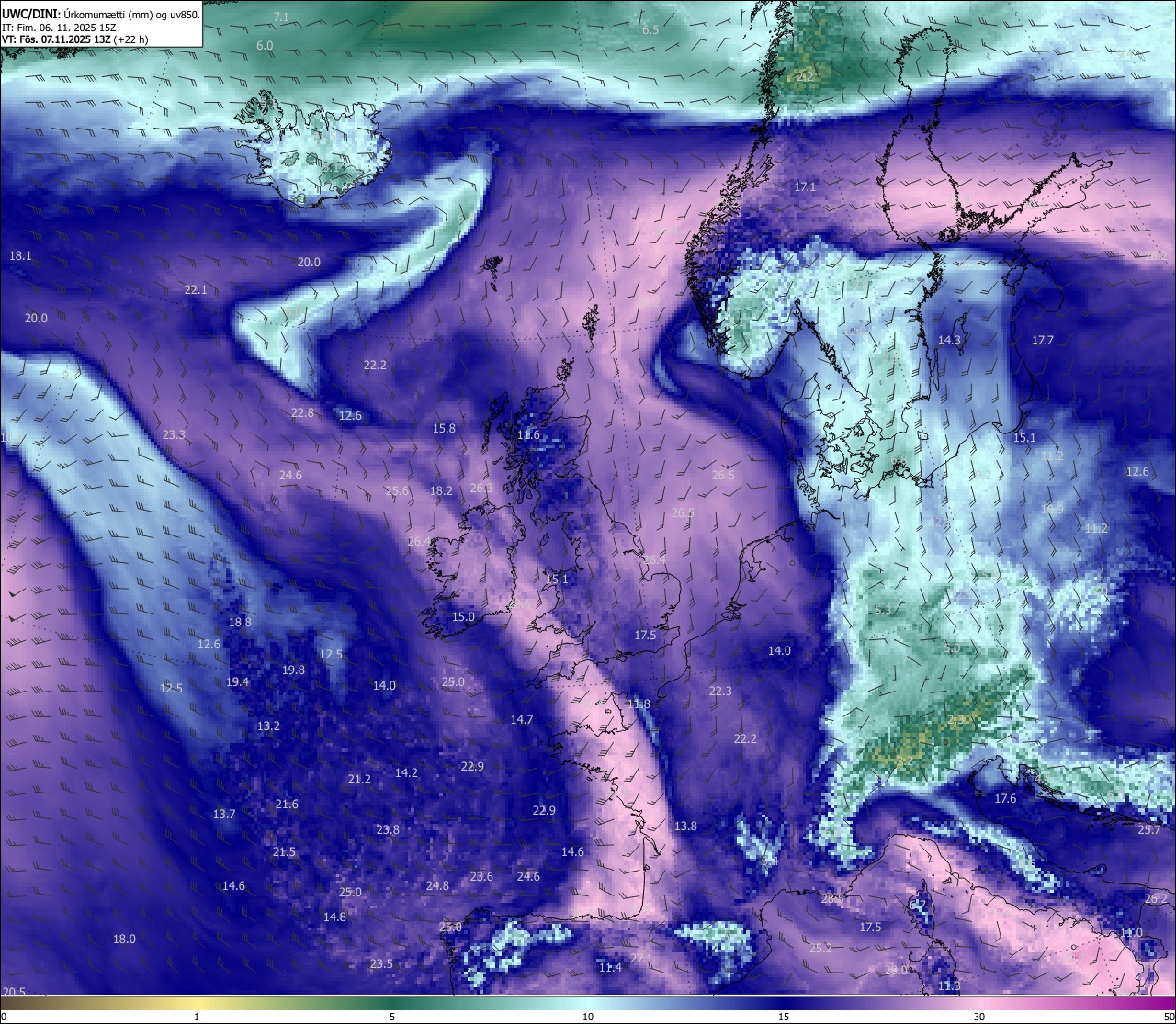Screen dimensions: 1176x1024
Task: Select the 14.8 value label
Action: [x=334, y=917]
